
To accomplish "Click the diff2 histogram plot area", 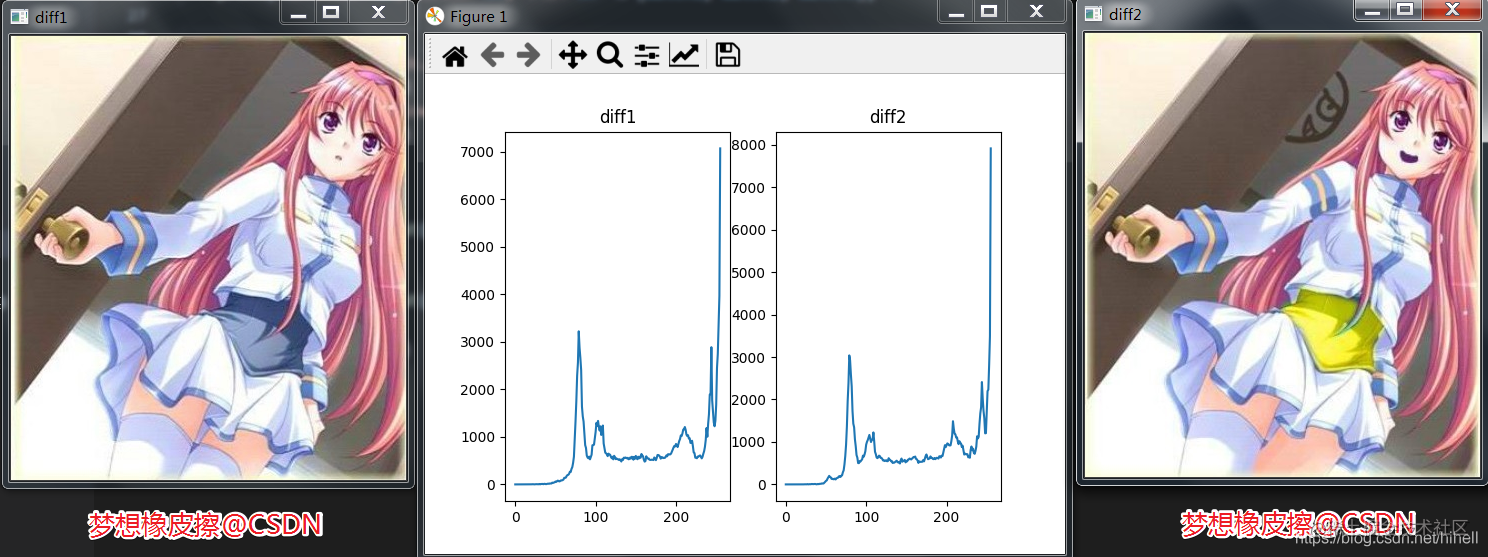I will (888, 316).
